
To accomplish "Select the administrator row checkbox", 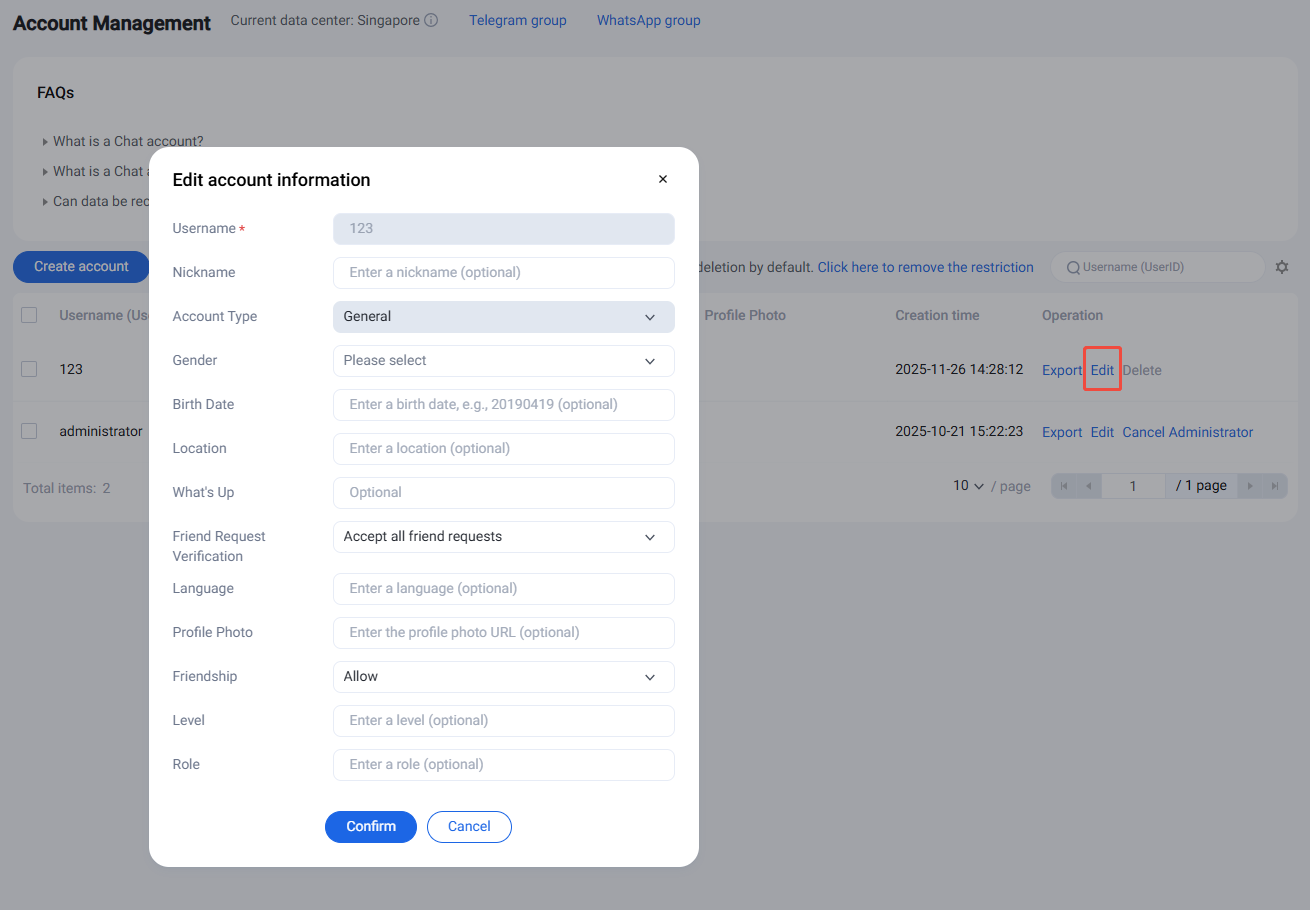I will pyautogui.click(x=29, y=431).
